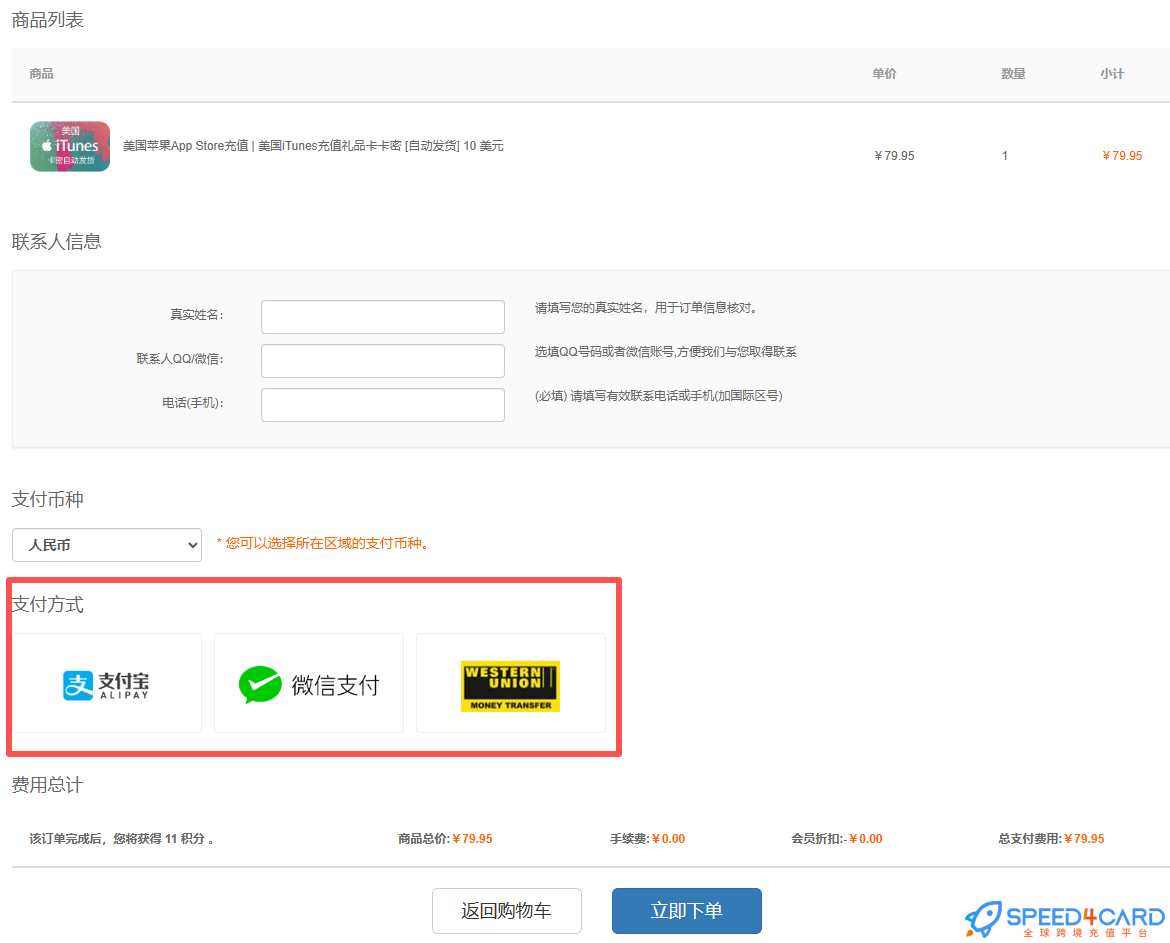Image resolution: width=1170 pixels, height=943 pixels.
Task: Click the QQ/微信 contact input field
Action: tap(382, 360)
